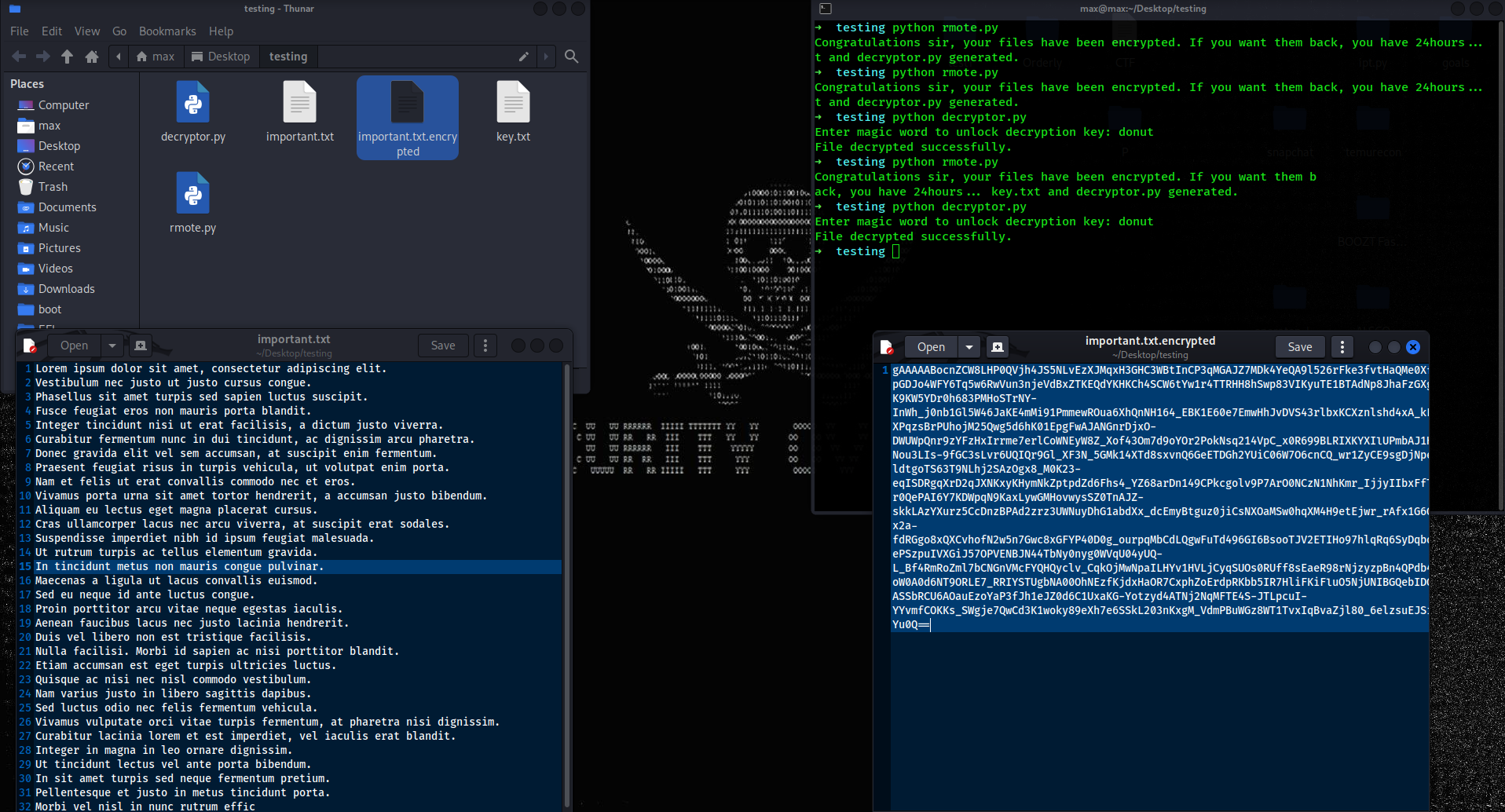Expand Open dropdown arrow in encrypted editor
This screenshot has height=812, width=1505.
(x=969, y=347)
